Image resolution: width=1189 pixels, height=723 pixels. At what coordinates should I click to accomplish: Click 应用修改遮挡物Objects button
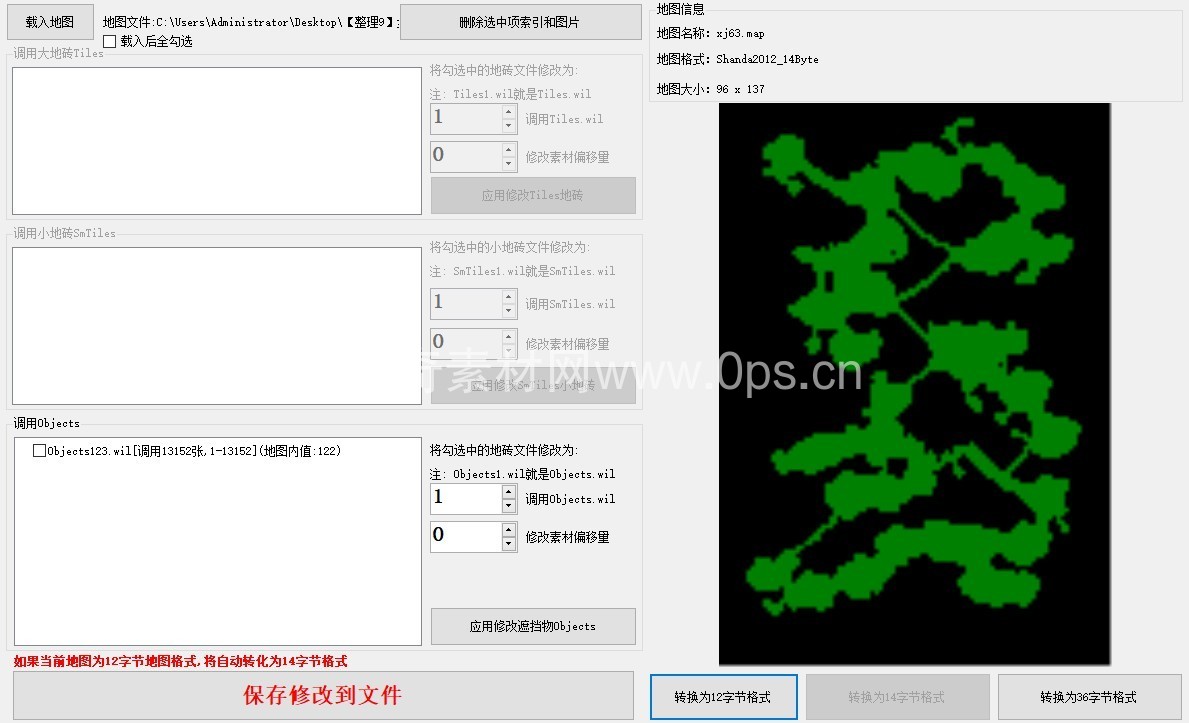533,626
